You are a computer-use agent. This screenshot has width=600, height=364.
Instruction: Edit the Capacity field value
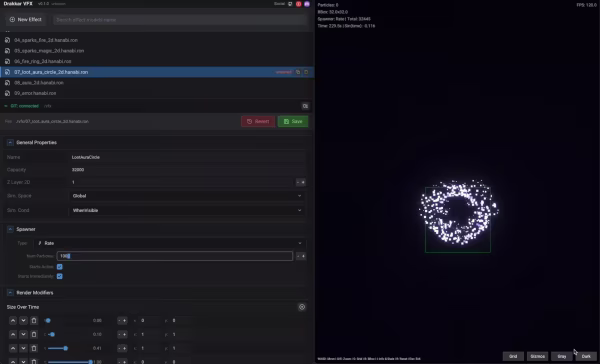188,170
